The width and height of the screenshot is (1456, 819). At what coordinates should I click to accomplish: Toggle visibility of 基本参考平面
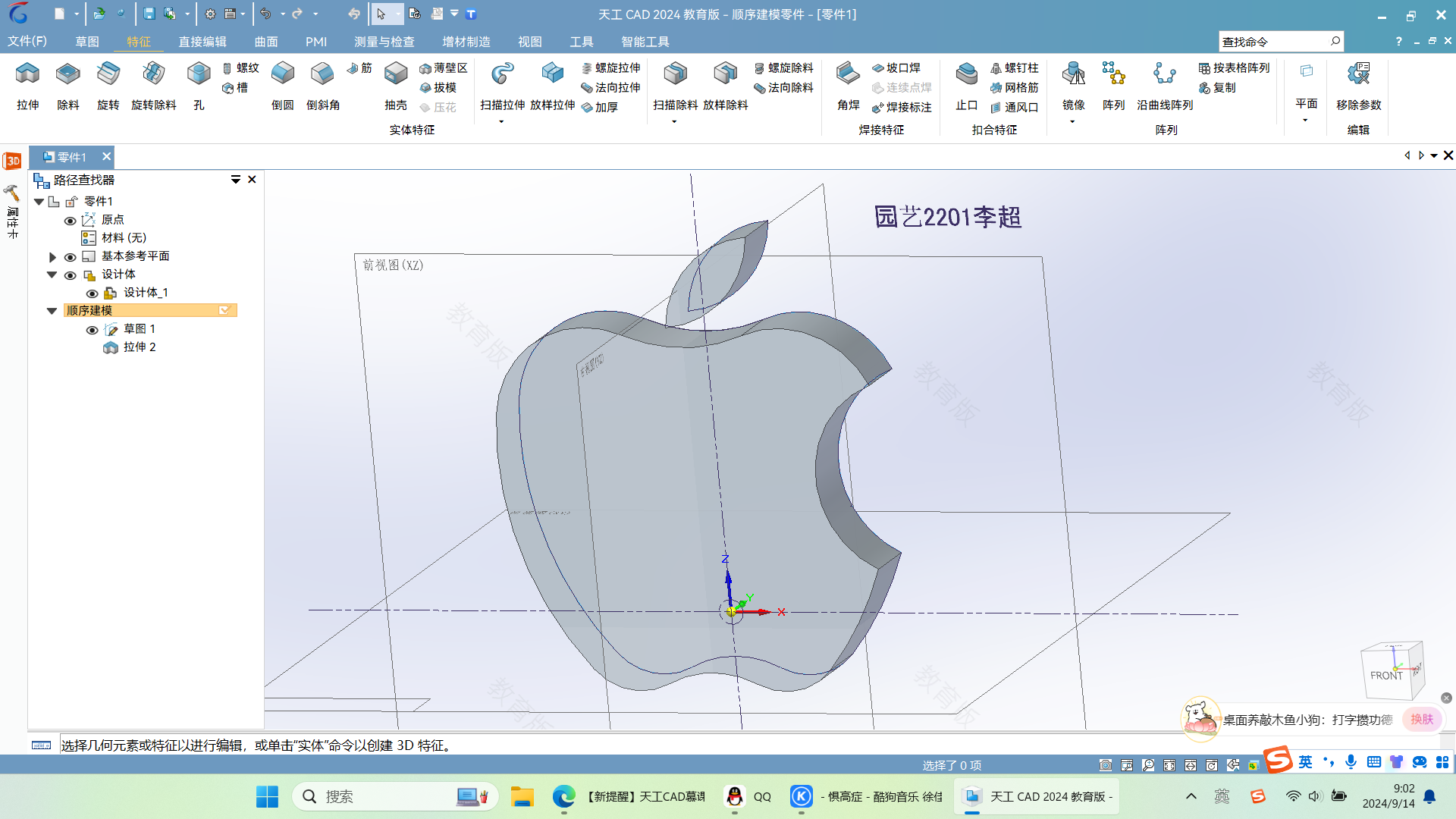click(70, 257)
